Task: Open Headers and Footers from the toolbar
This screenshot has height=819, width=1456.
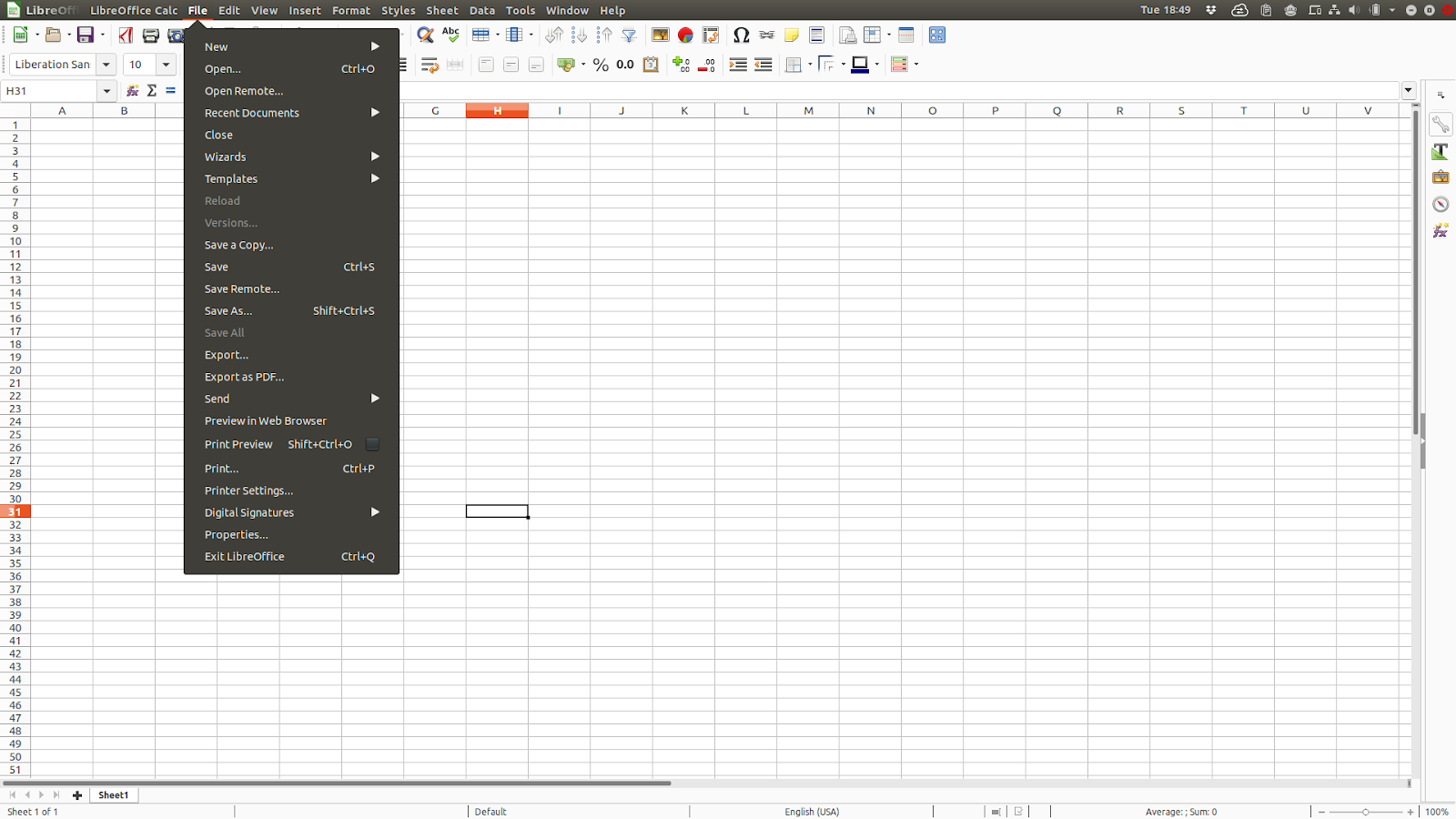Action: (816, 35)
